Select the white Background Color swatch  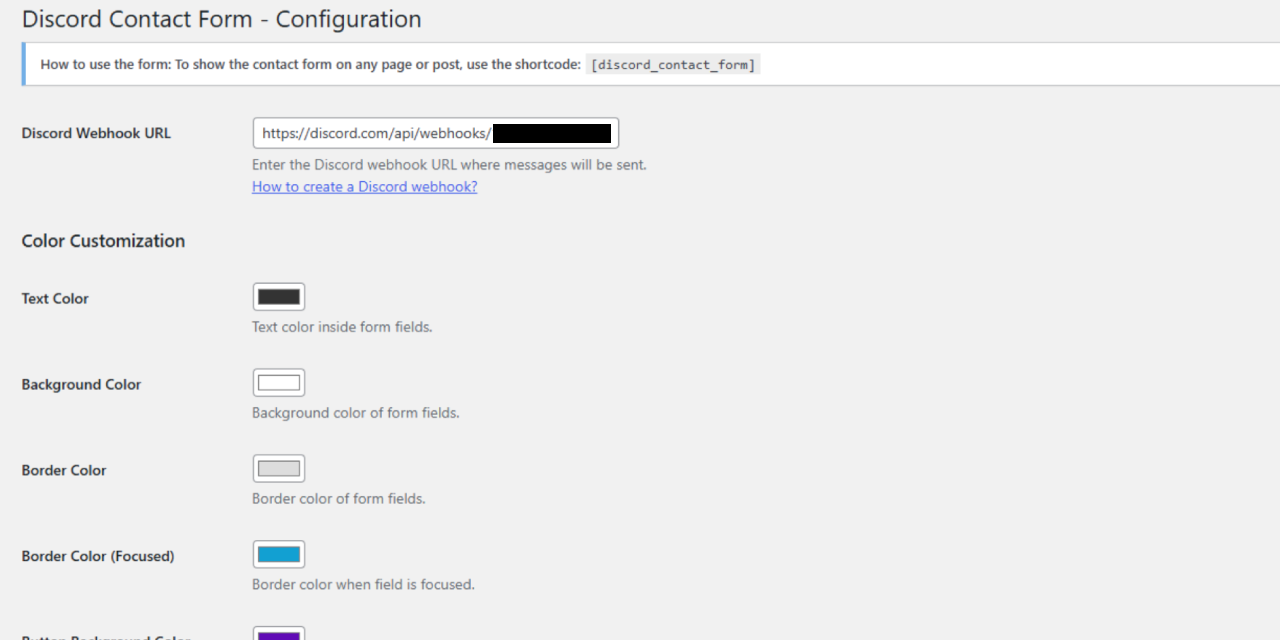278,381
